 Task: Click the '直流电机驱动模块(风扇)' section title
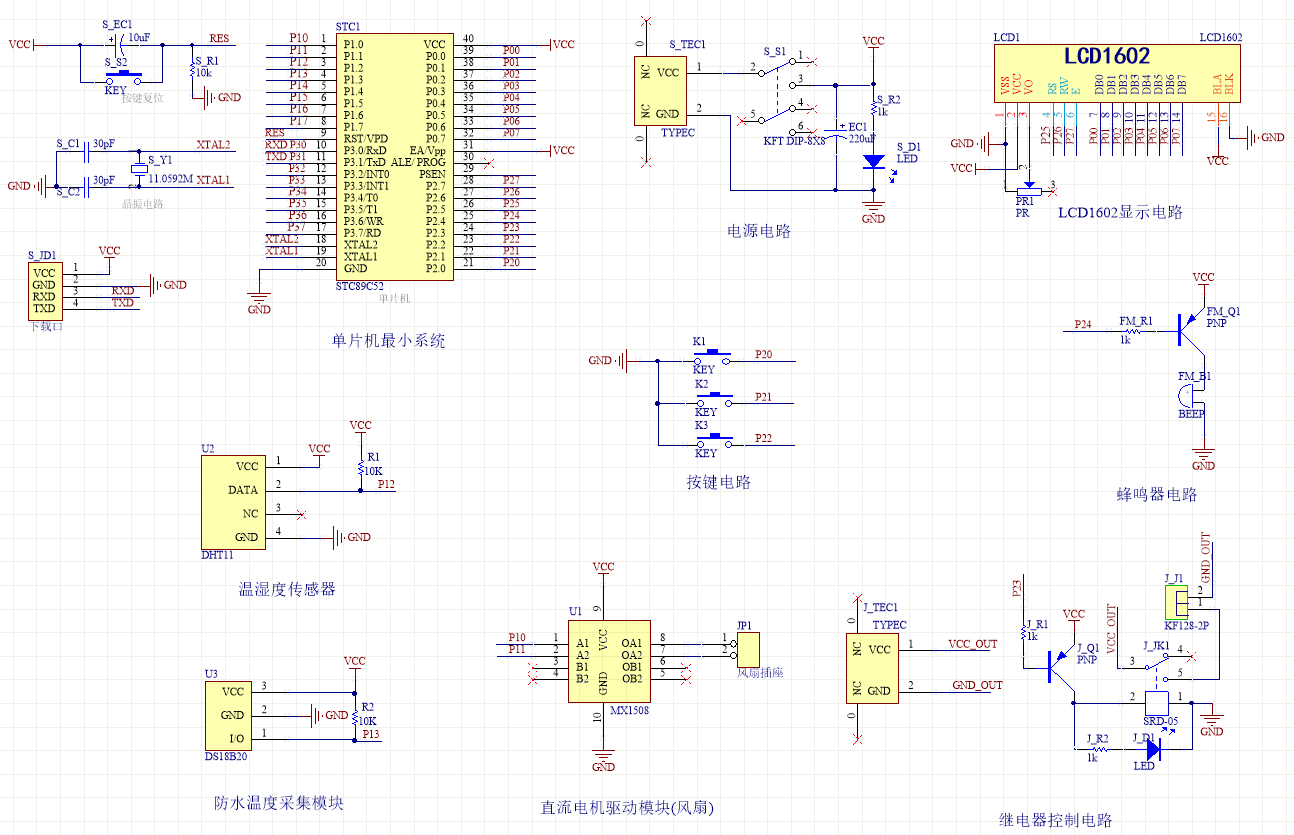click(628, 807)
